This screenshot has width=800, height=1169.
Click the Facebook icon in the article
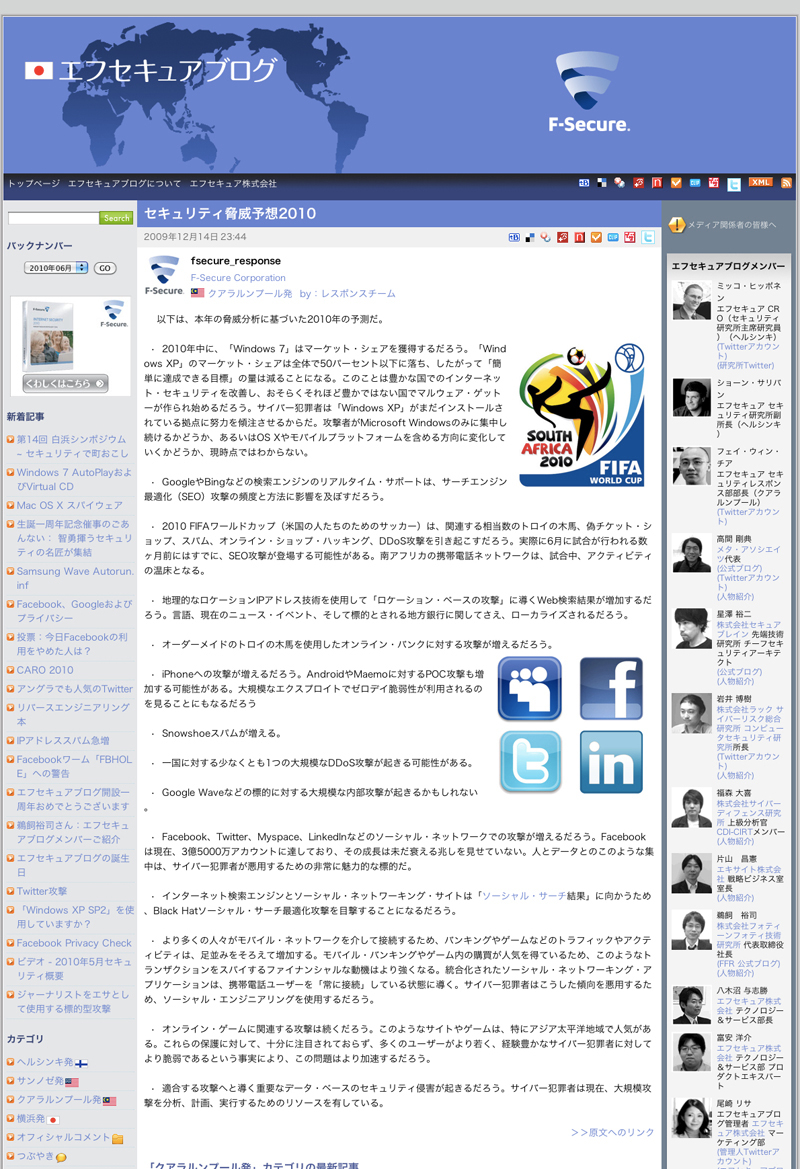611,688
